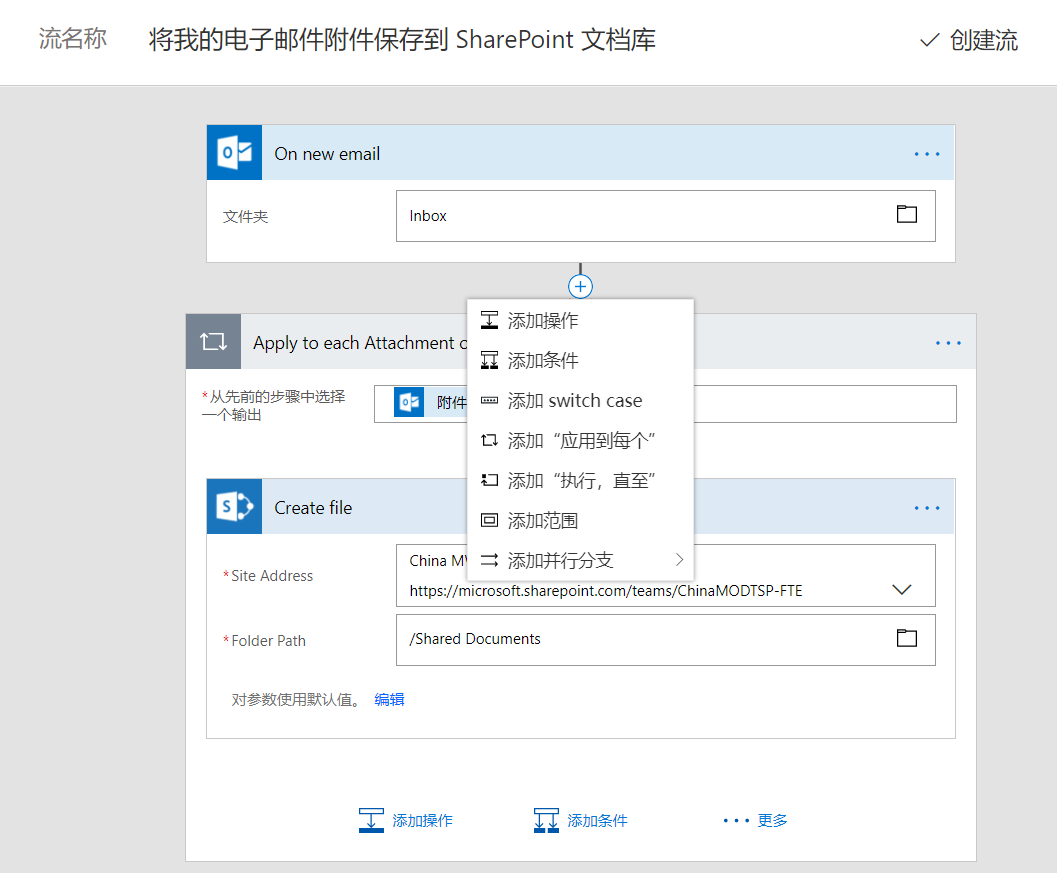The width and height of the screenshot is (1057, 873).
Task: Choose 添加范围 in the popup menu
Action: coord(542,521)
